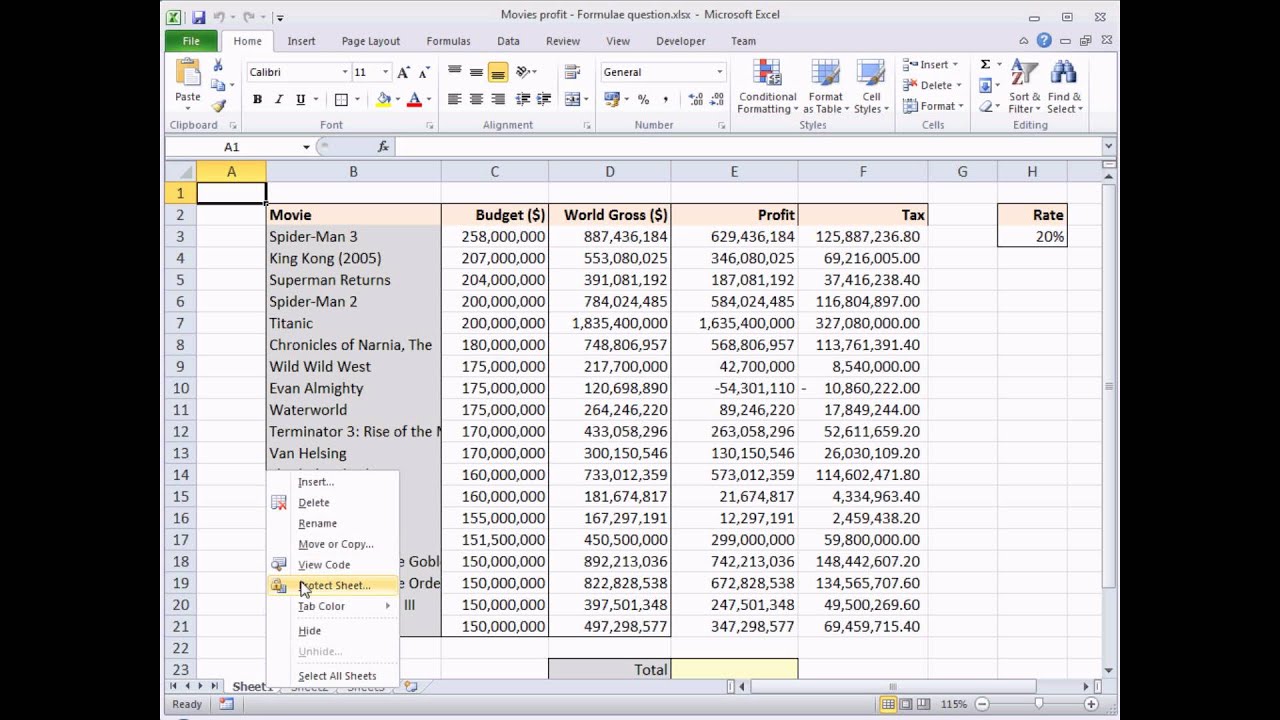The image size is (1280, 720).
Task: Open Cell Styles gallery
Action: [871, 87]
